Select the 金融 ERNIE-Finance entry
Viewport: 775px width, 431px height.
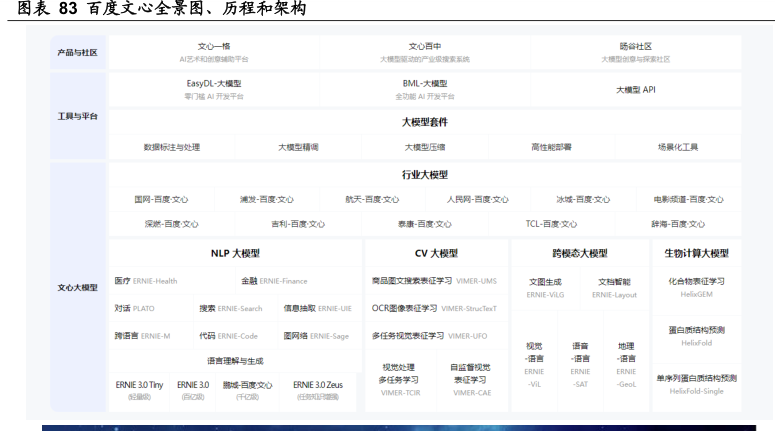point(299,281)
